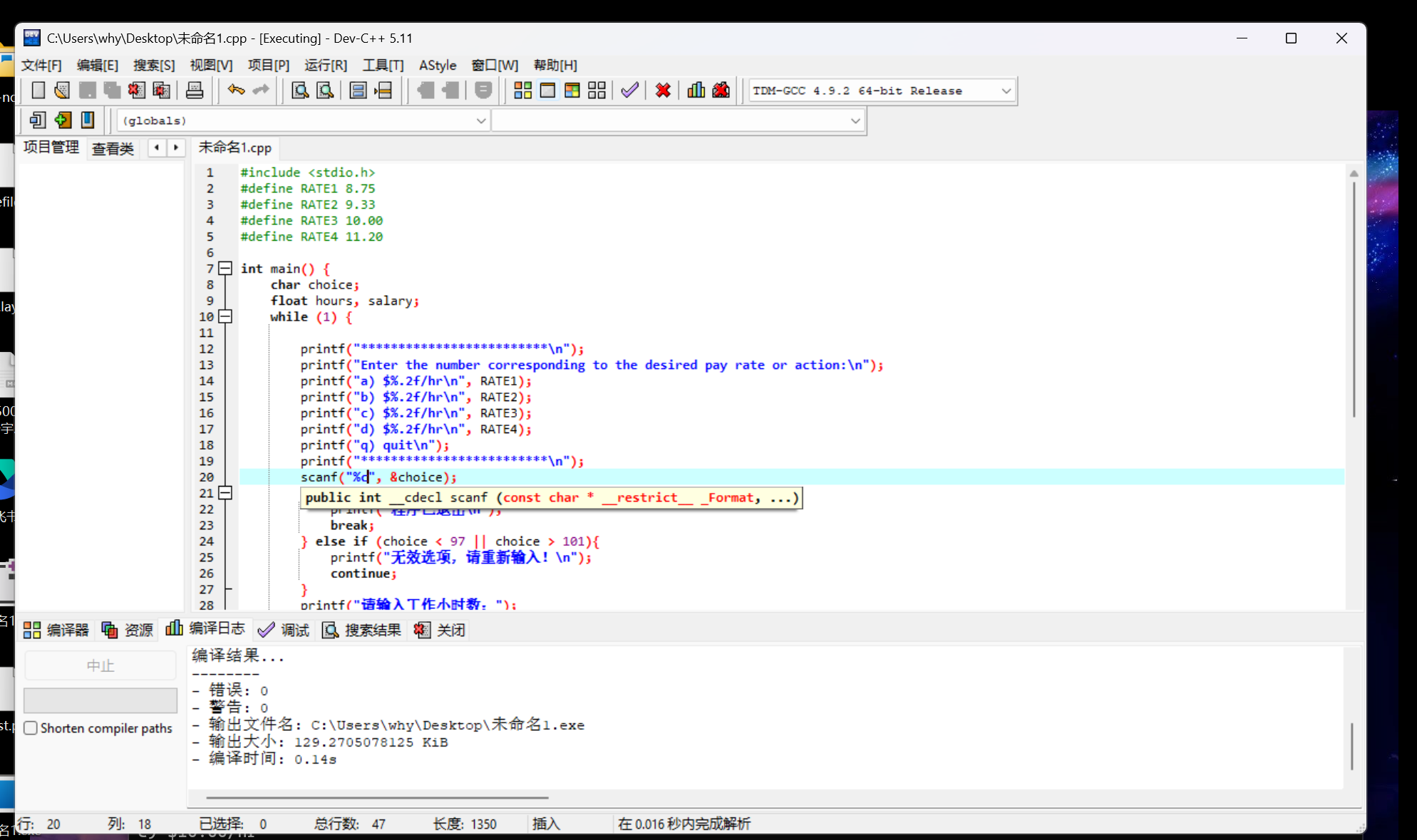
Task: Click the Run program toolbar icon
Action: tap(547, 90)
